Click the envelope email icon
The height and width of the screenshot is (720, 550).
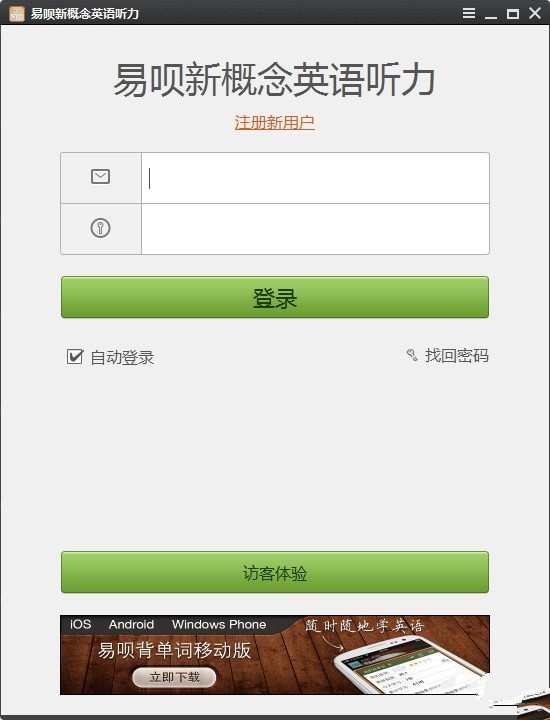tap(100, 176)
